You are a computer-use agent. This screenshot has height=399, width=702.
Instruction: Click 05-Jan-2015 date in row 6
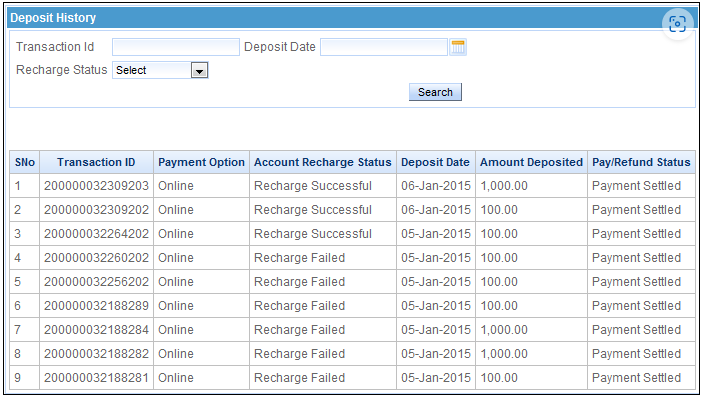tap(436, 306)
